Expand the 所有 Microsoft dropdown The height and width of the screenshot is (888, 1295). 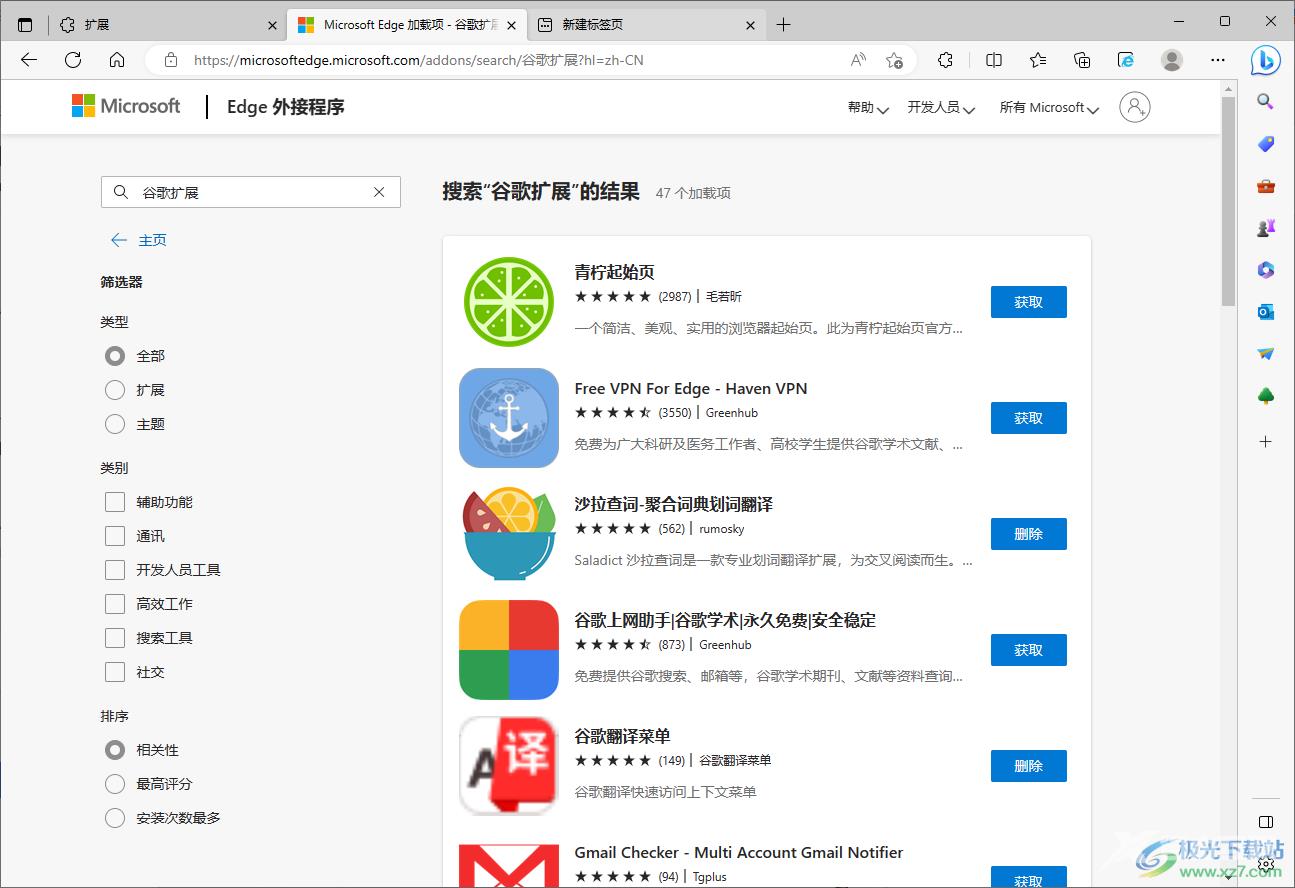click(1049, 107)
